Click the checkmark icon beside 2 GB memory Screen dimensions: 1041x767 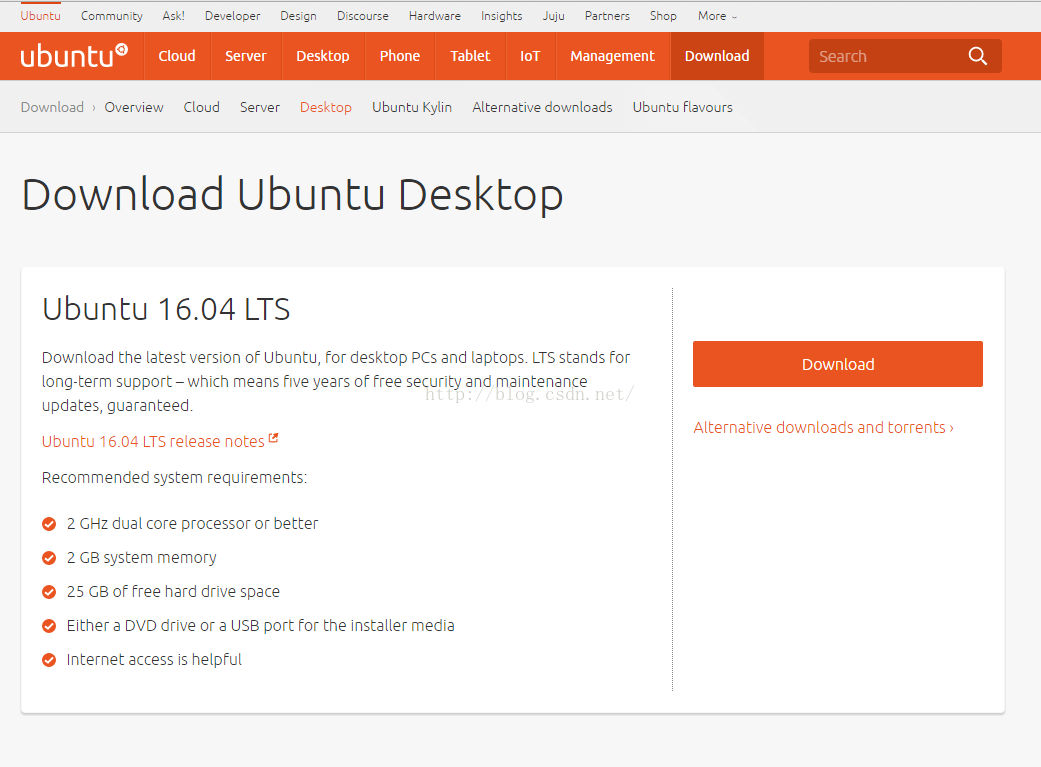(49, 558)
